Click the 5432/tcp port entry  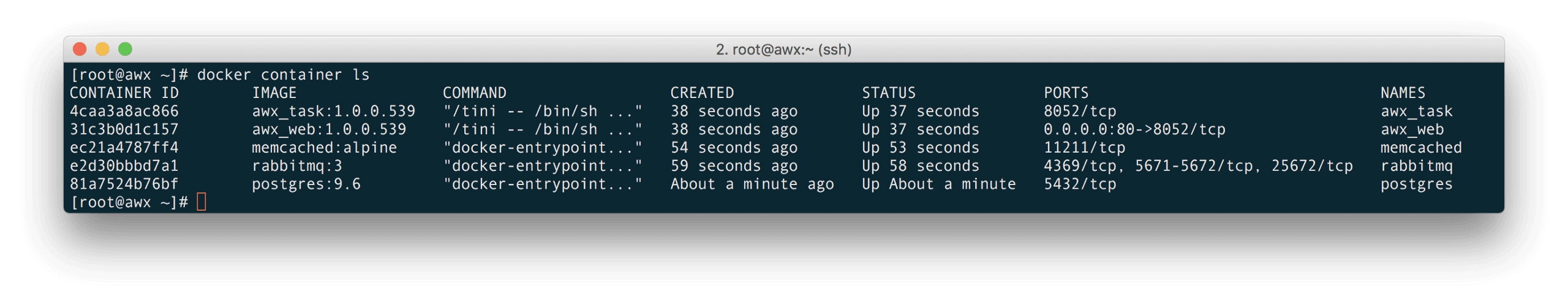coord(1080,184)
